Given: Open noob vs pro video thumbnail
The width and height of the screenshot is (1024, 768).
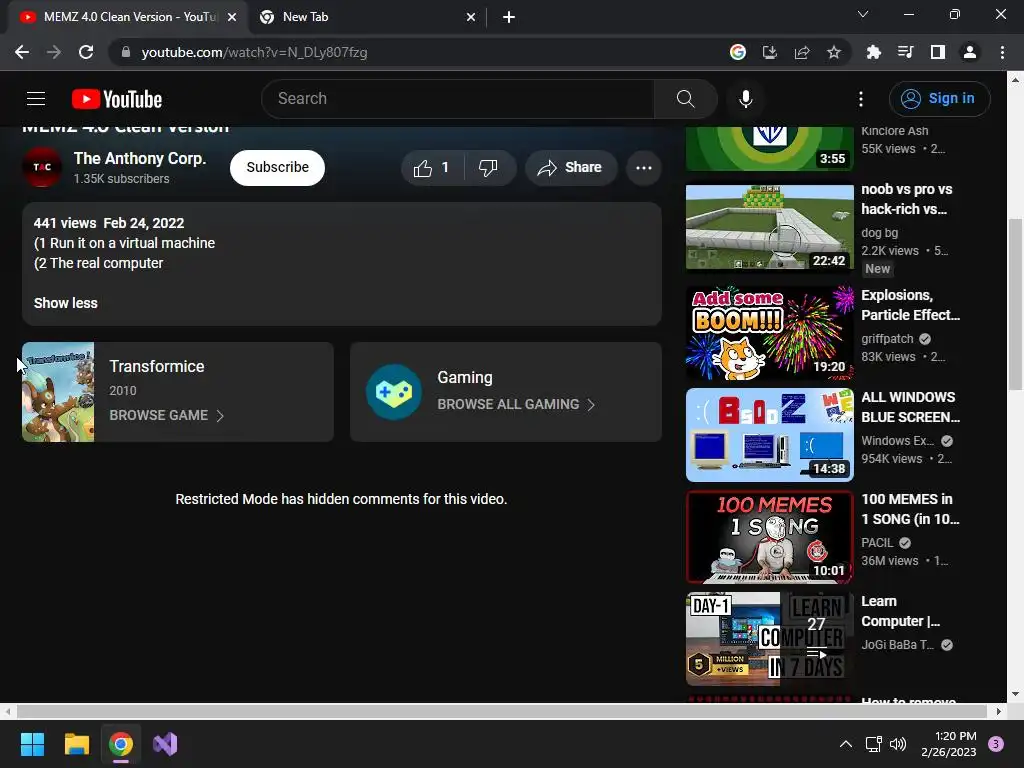Looking at the screenshot, I should (x=770, y=227).
